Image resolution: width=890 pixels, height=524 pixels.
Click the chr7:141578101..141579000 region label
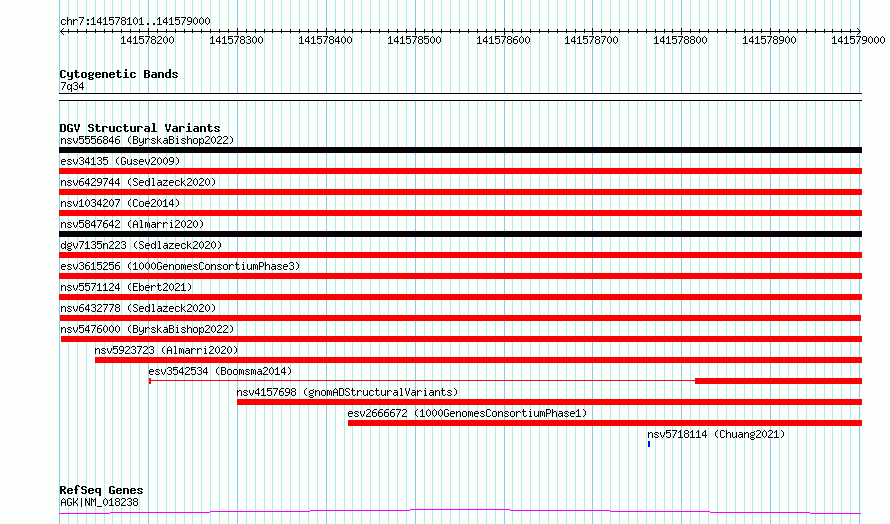[x=135, y=21]
